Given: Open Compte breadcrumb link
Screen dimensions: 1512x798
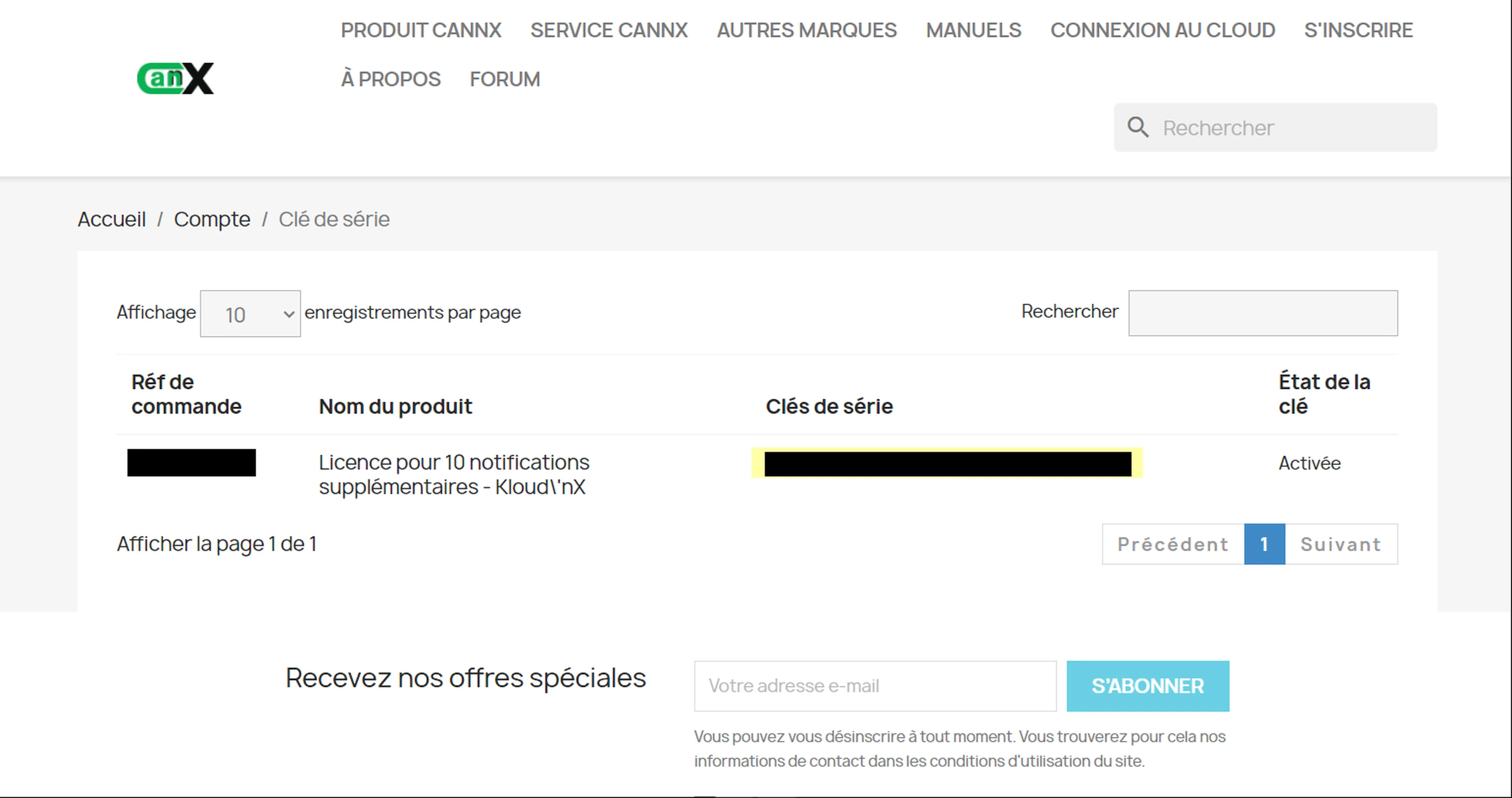Looking at the screenshot, I should (x=212, y=219).
